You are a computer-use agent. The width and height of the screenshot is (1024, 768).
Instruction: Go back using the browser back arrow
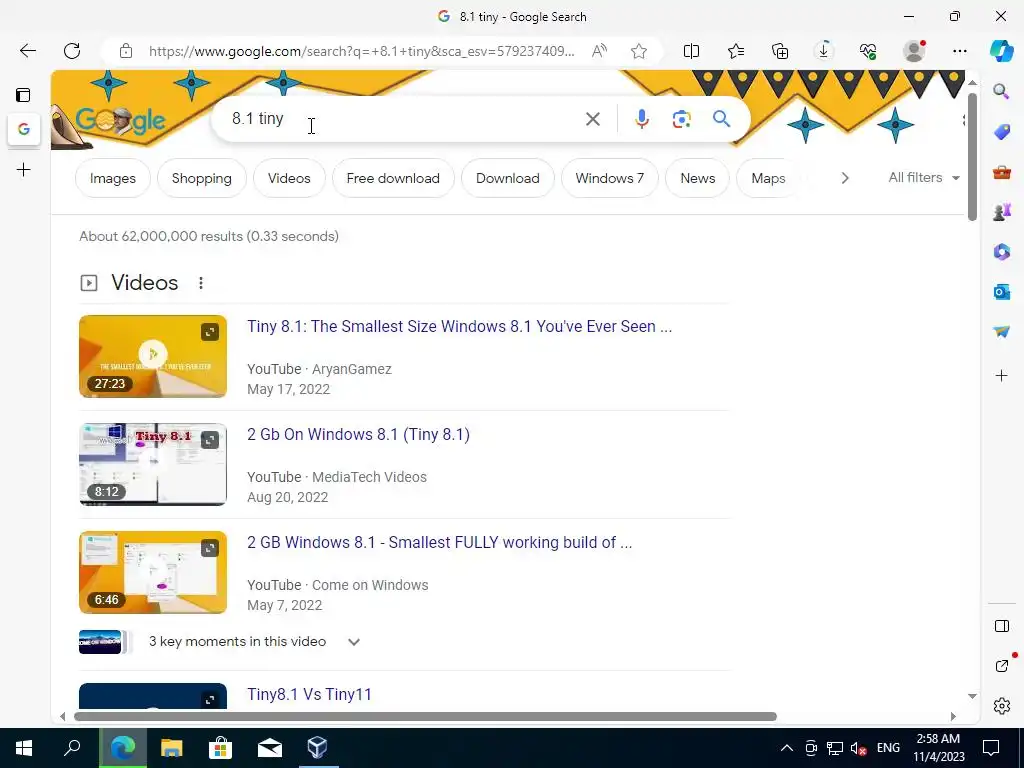point(27,51)
